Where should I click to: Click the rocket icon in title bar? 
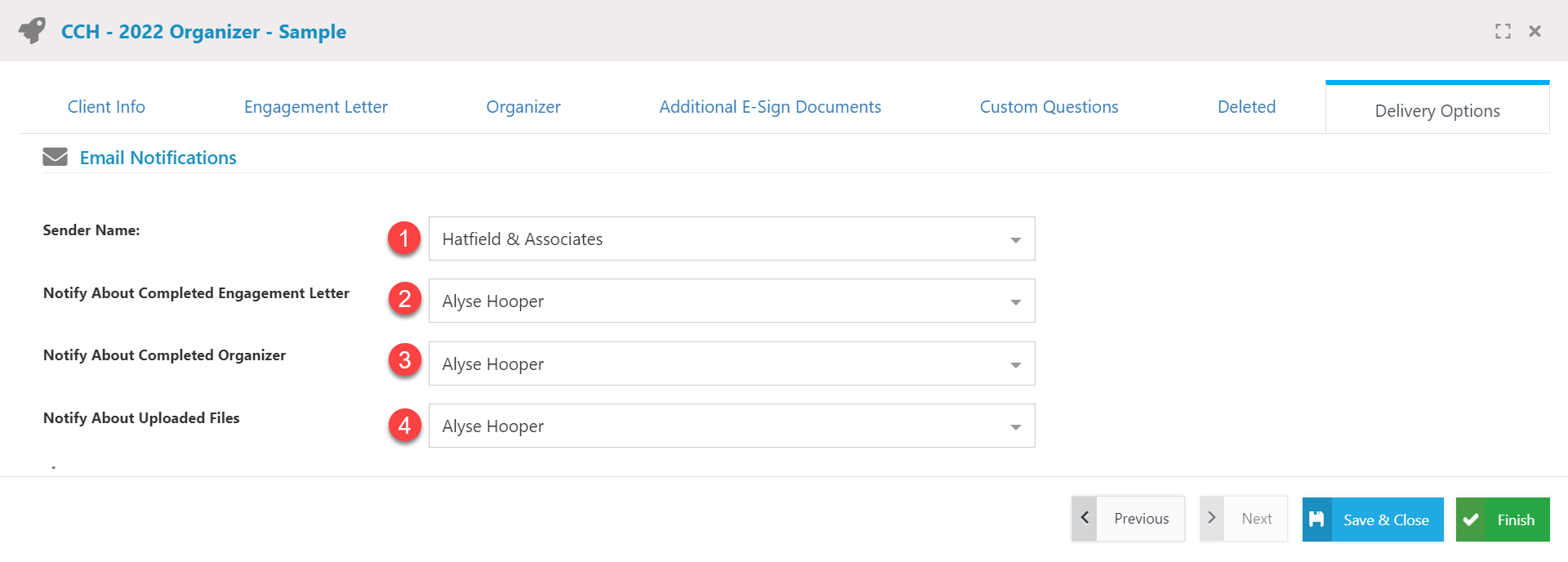33,31
